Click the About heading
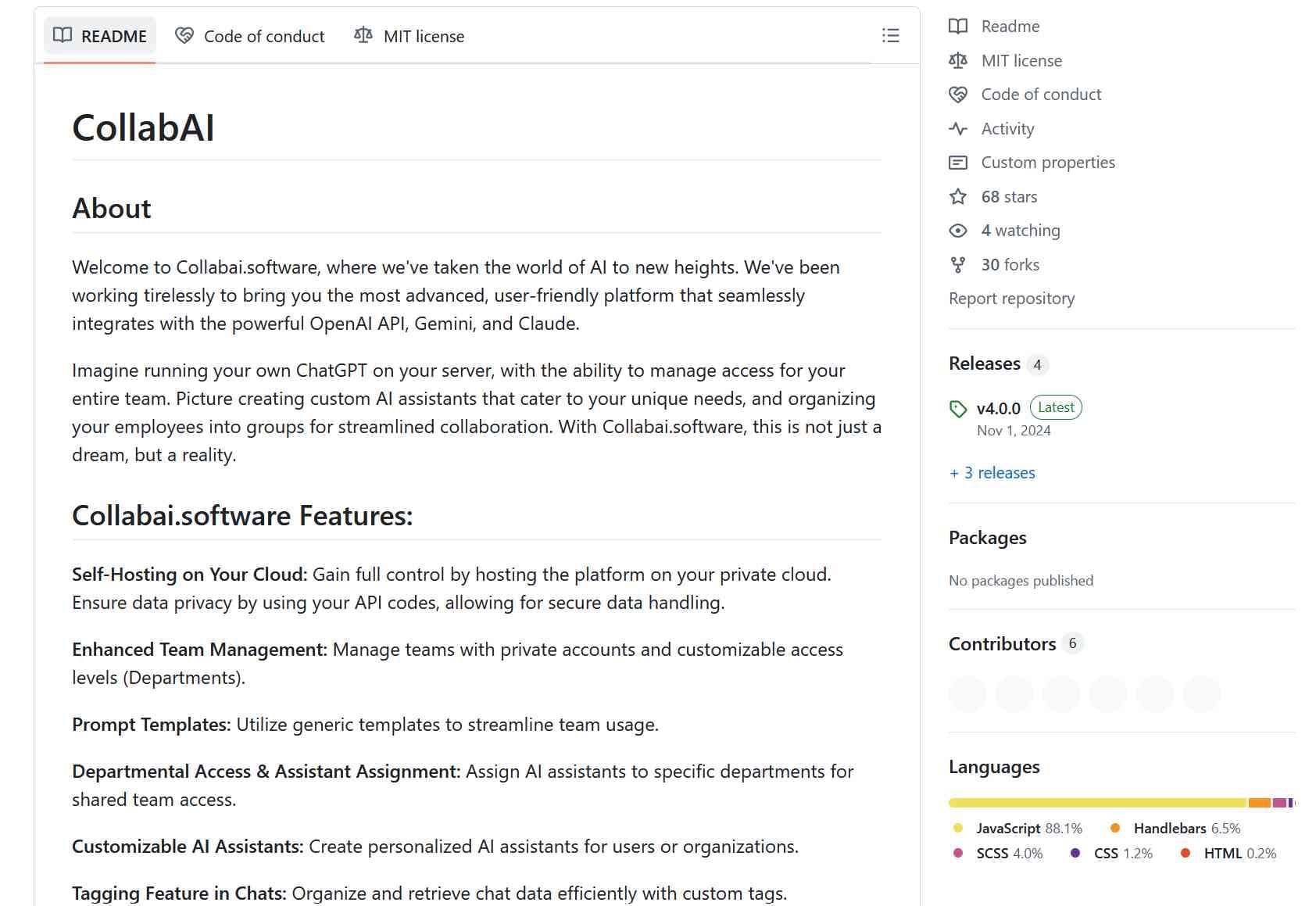Screen dimensions: 1316x906 pos(112,209)
